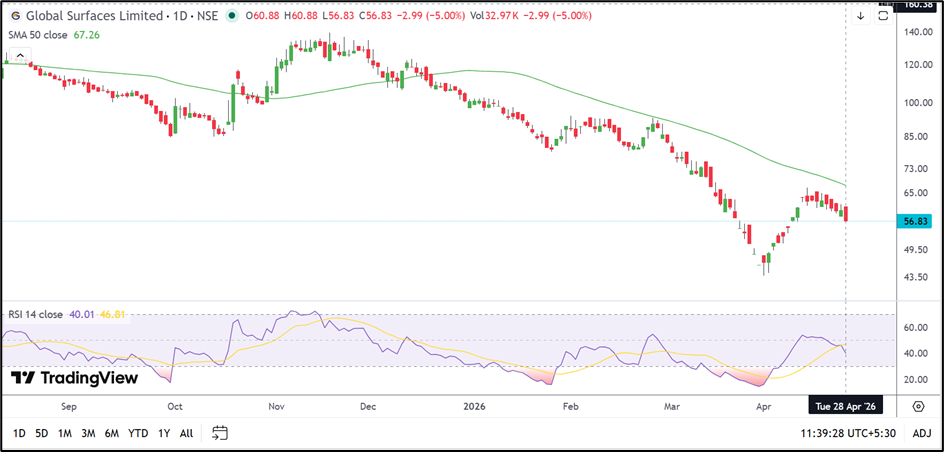The image size is (944, 452).
Task: Choose the 6M range
Action: (x=112, y=433)
